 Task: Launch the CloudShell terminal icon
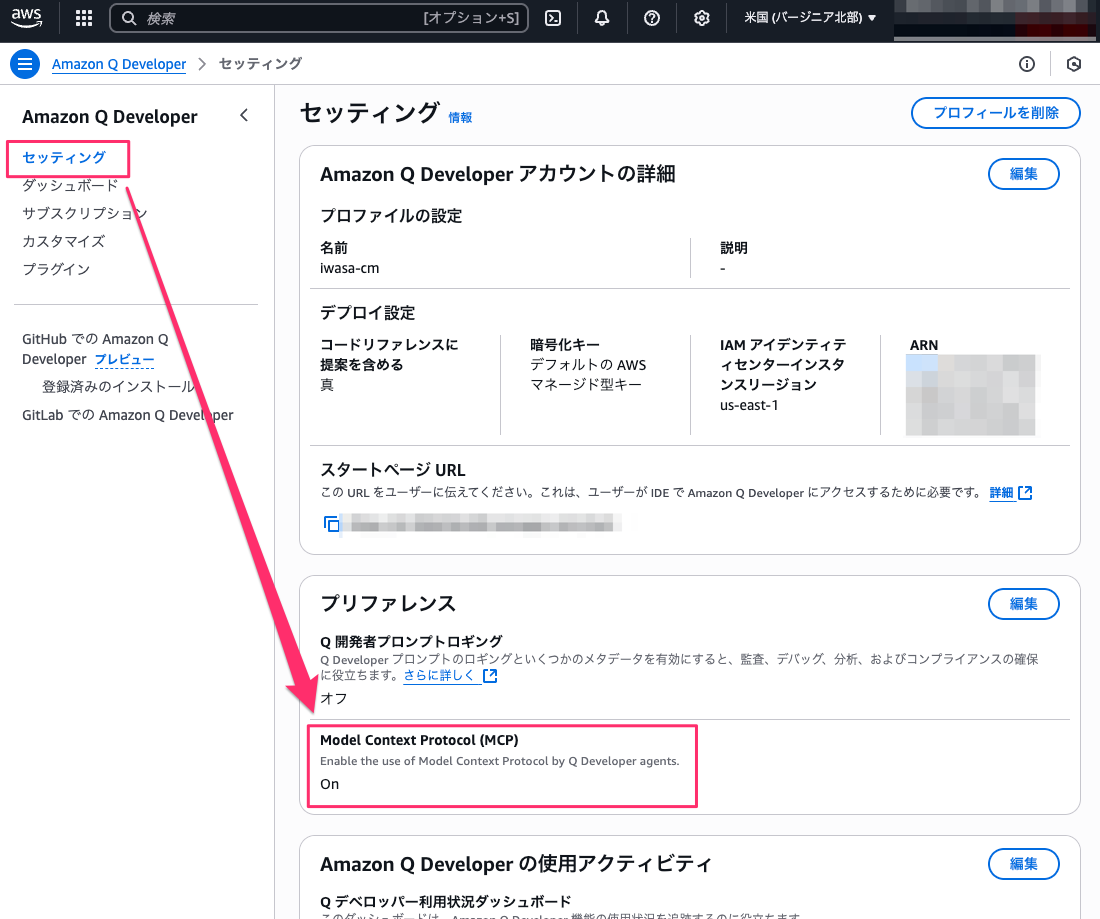(x=553, y=18)
